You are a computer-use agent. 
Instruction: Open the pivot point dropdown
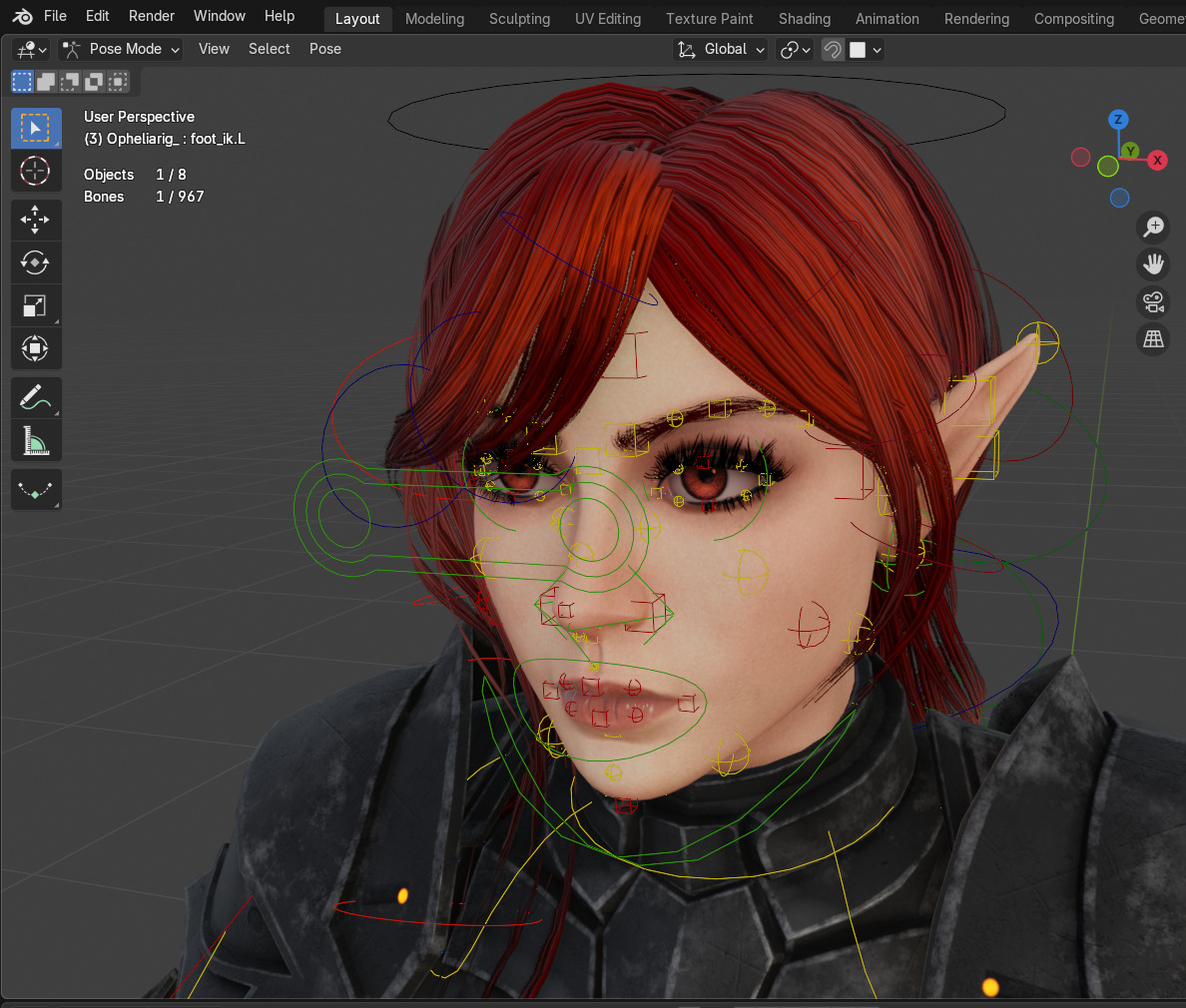click(x=795, y=50)
